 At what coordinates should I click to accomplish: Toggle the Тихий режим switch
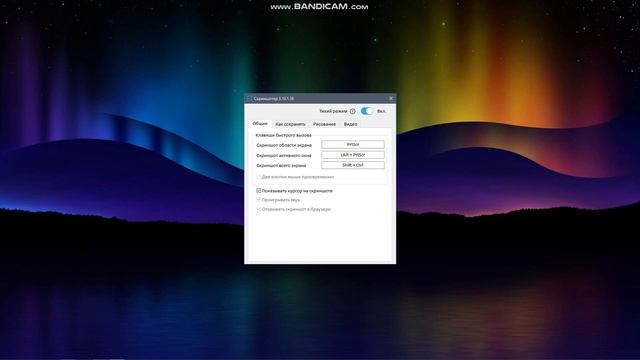(367, 111)
